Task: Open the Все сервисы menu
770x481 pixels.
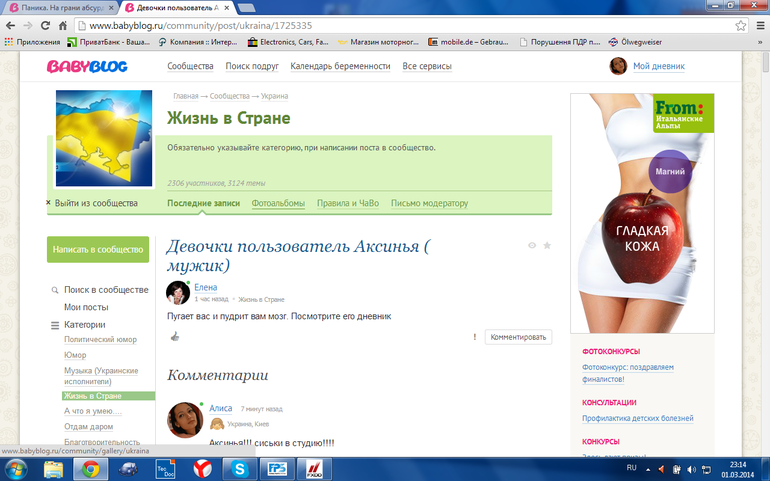Action: (x=427, y=66)
